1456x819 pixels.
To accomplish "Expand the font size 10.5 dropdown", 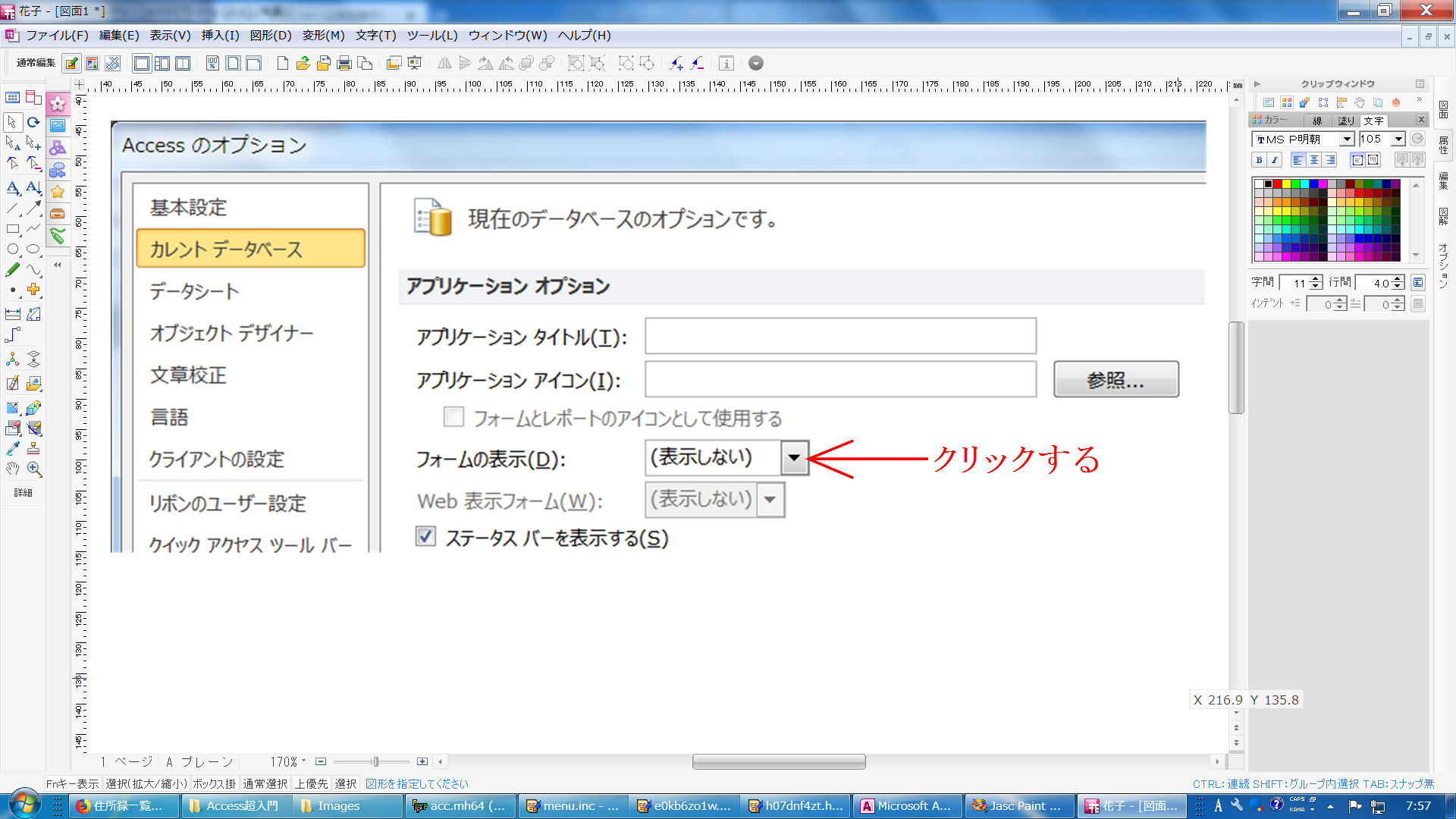I will pyautogui.click(x=1398, y=139).
